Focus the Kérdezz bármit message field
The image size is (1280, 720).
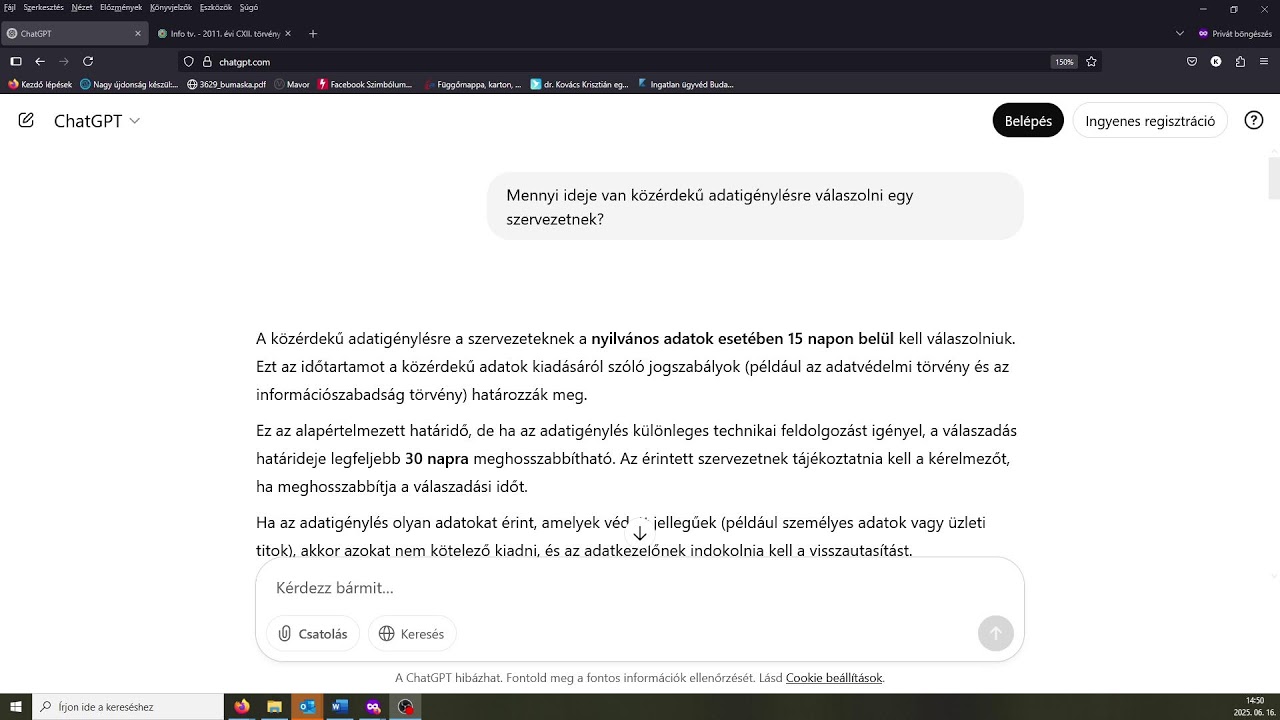[x=640, y=588]
